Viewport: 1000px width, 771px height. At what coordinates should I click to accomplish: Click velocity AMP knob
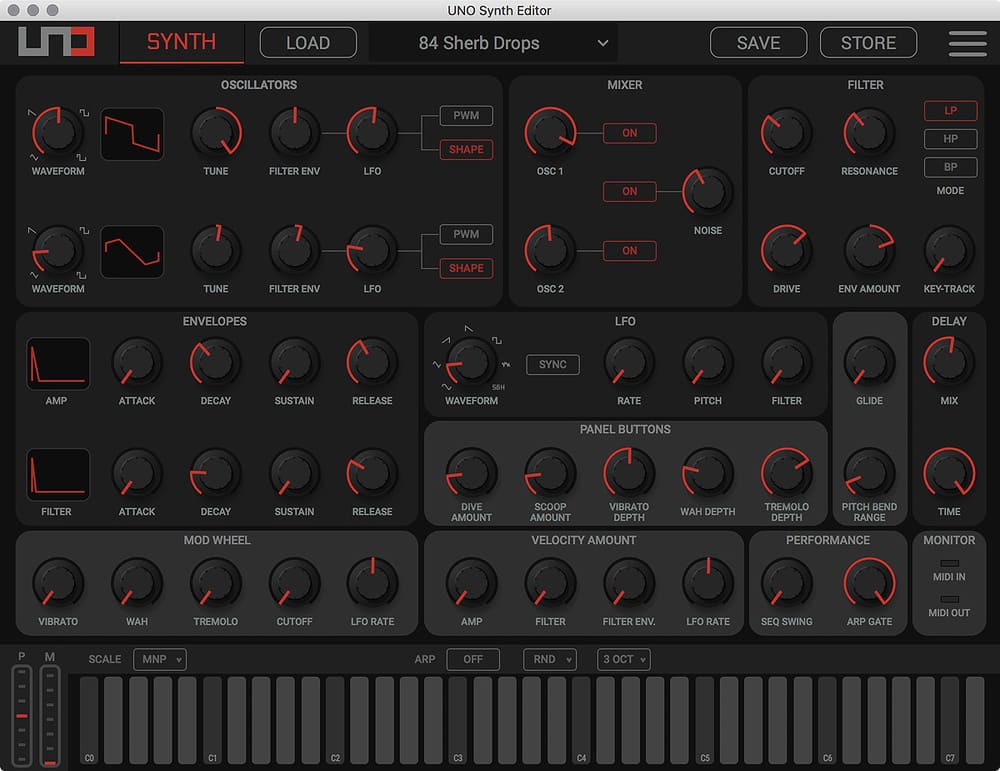pos(471,582)
